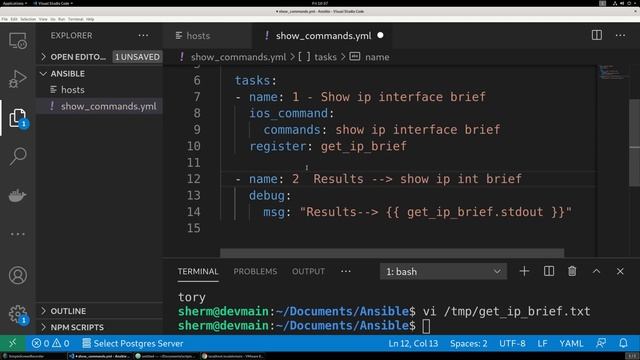
Task: Select the Explorer files icon in activity bar
Action: 18,118
